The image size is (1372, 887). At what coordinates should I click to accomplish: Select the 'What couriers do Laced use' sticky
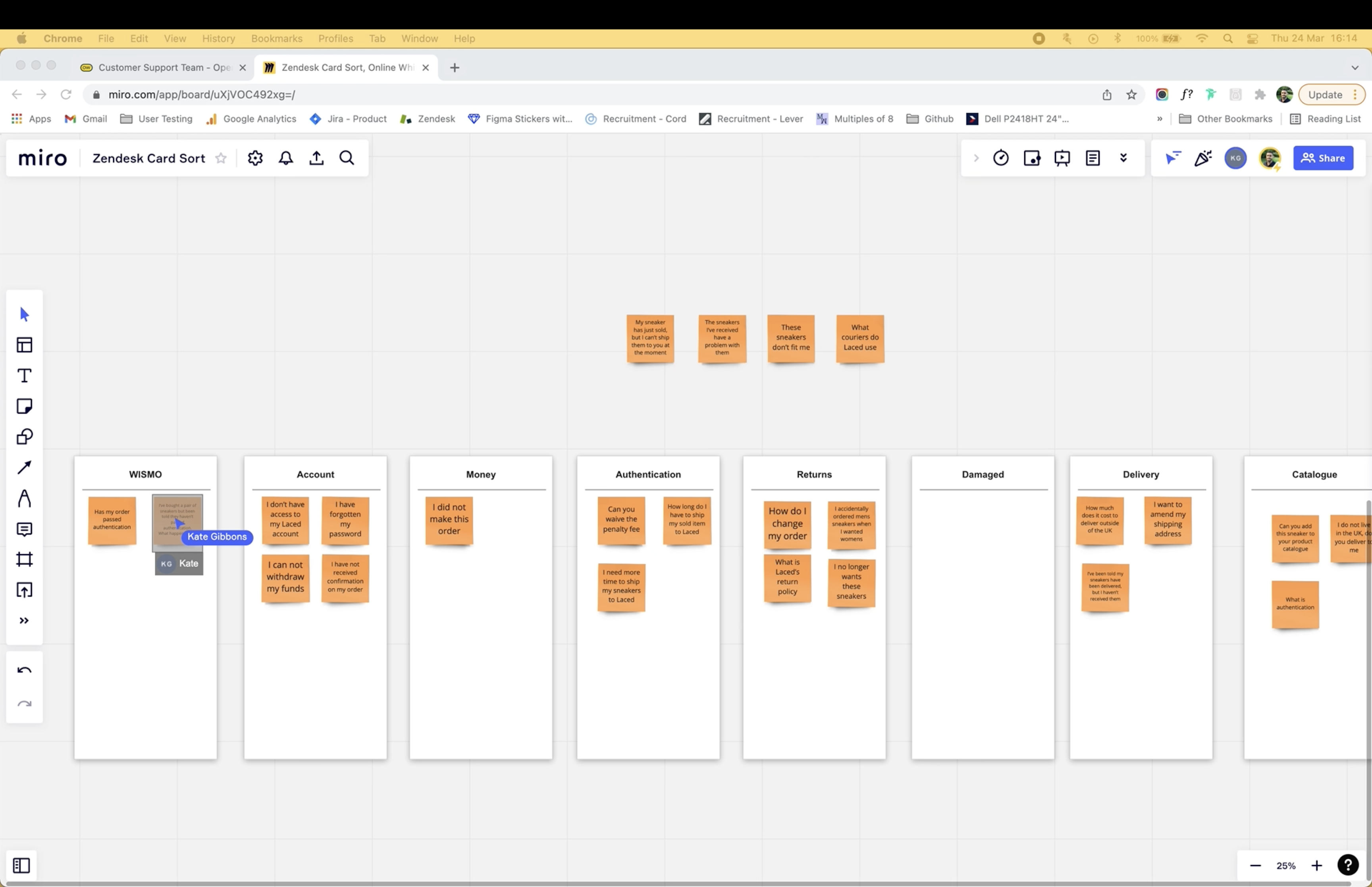860,338
